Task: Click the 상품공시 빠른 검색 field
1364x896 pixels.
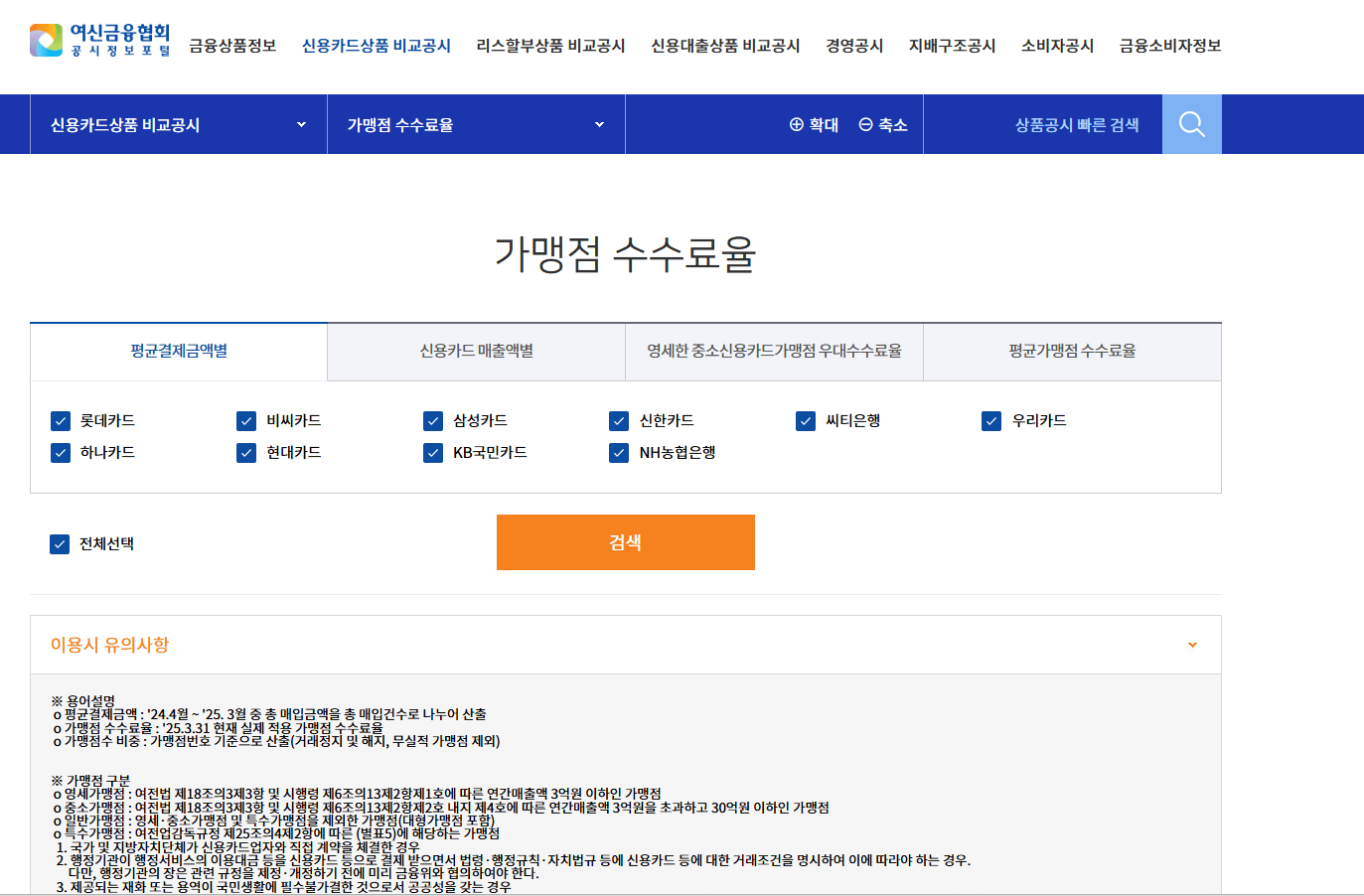Action: tap(1043, 124)
